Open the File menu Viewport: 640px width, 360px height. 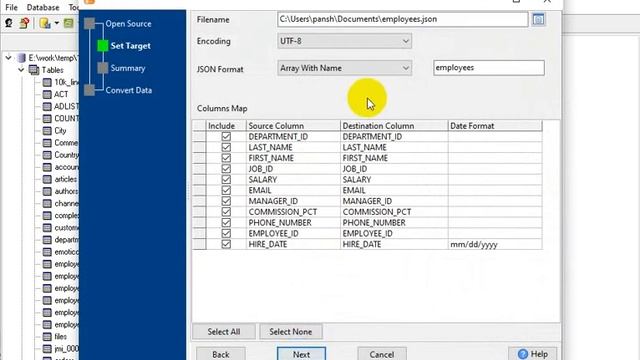pyautogui.click(x=11, y=7)
